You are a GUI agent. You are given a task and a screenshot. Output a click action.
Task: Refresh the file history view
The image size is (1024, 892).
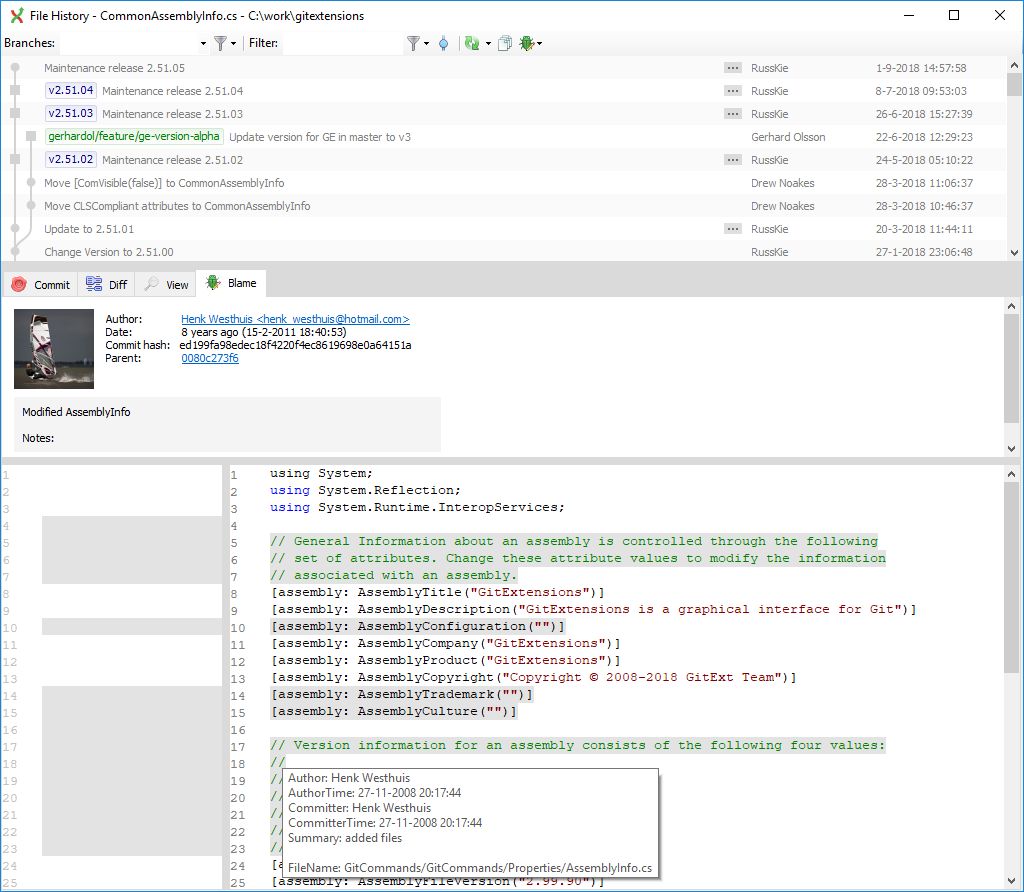[x=472, y=43]
